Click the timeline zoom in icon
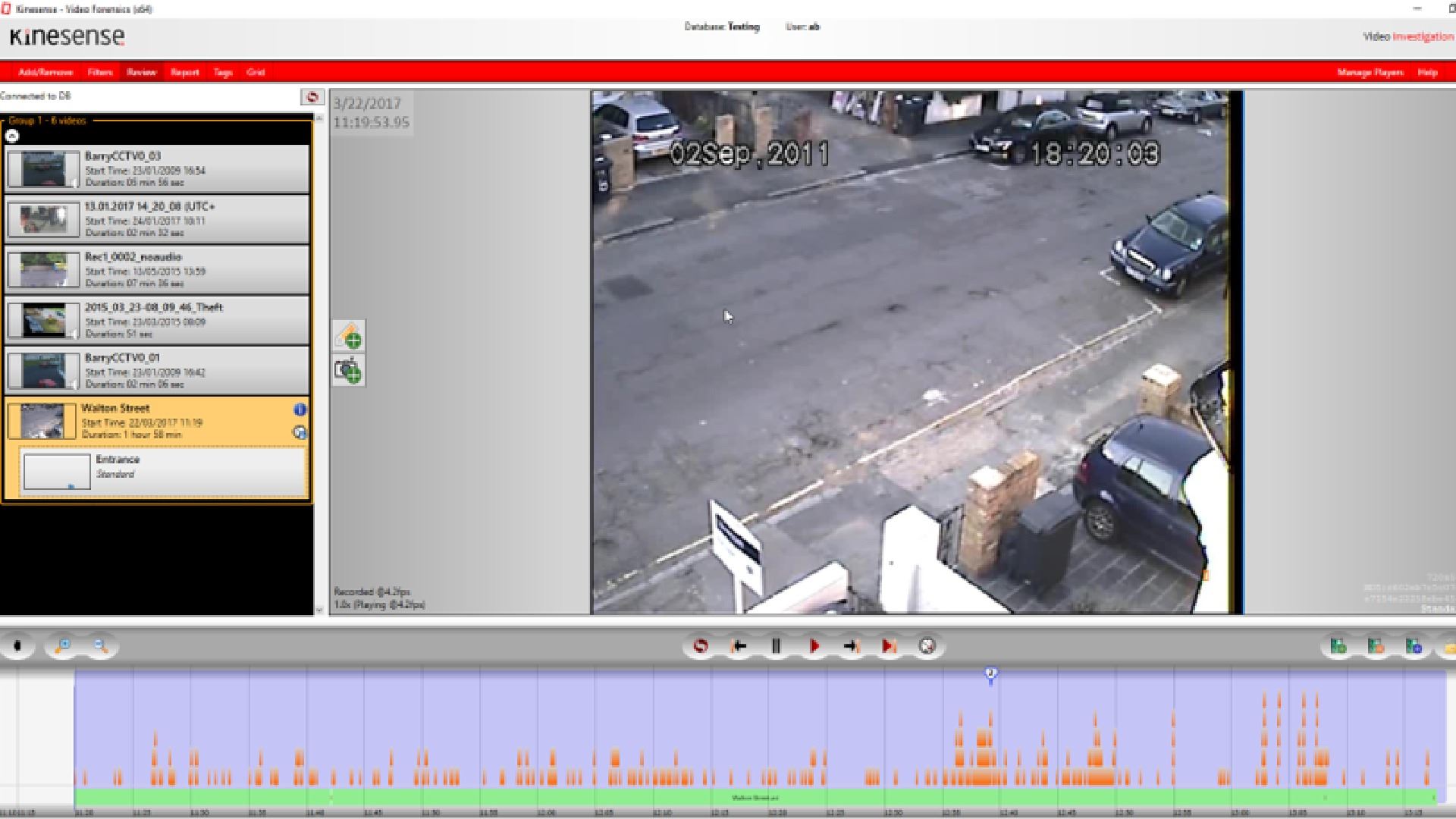Screen dimensions: 1456x819 (x=62, y=646)
